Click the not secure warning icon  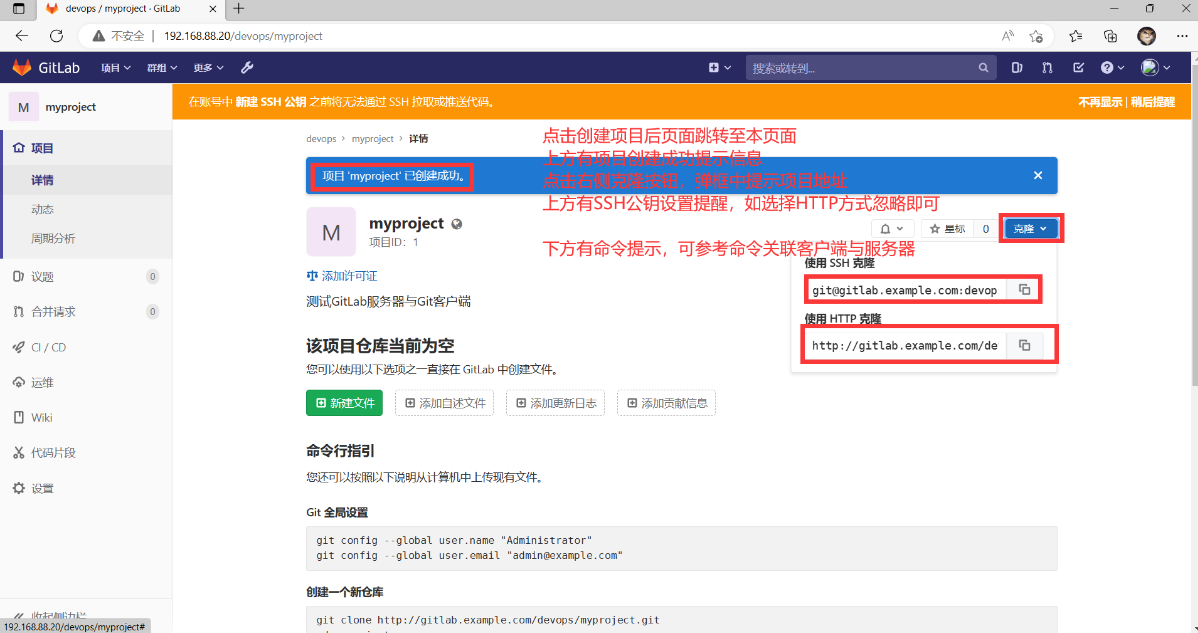[99, 36]
